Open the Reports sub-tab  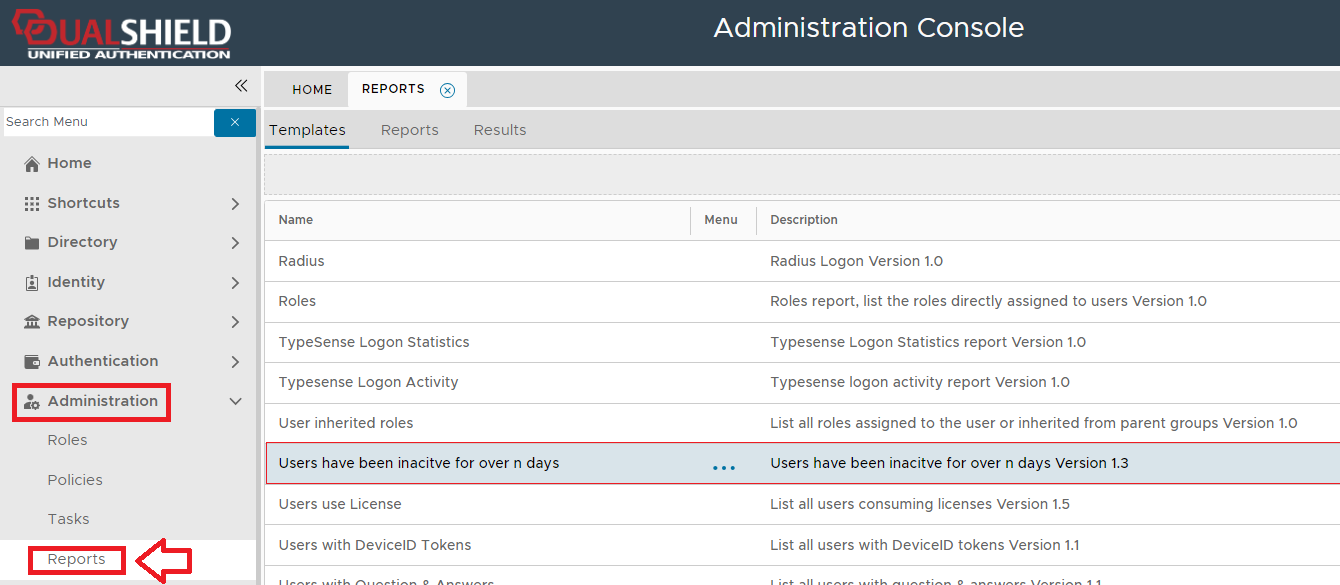coord(410,130)
